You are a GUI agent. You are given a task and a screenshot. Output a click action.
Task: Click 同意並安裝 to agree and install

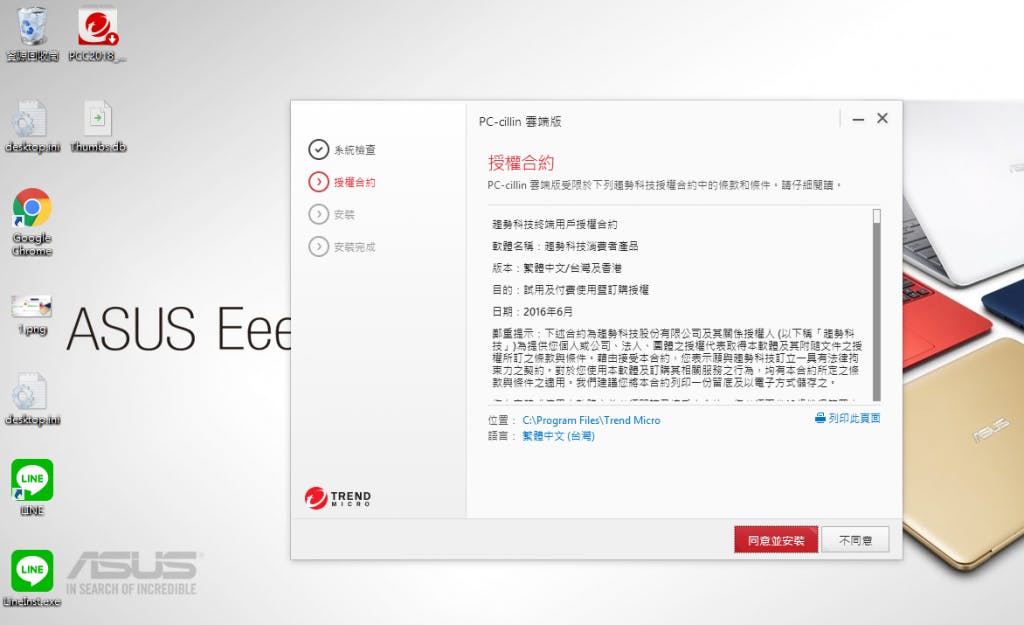(776, 540)
